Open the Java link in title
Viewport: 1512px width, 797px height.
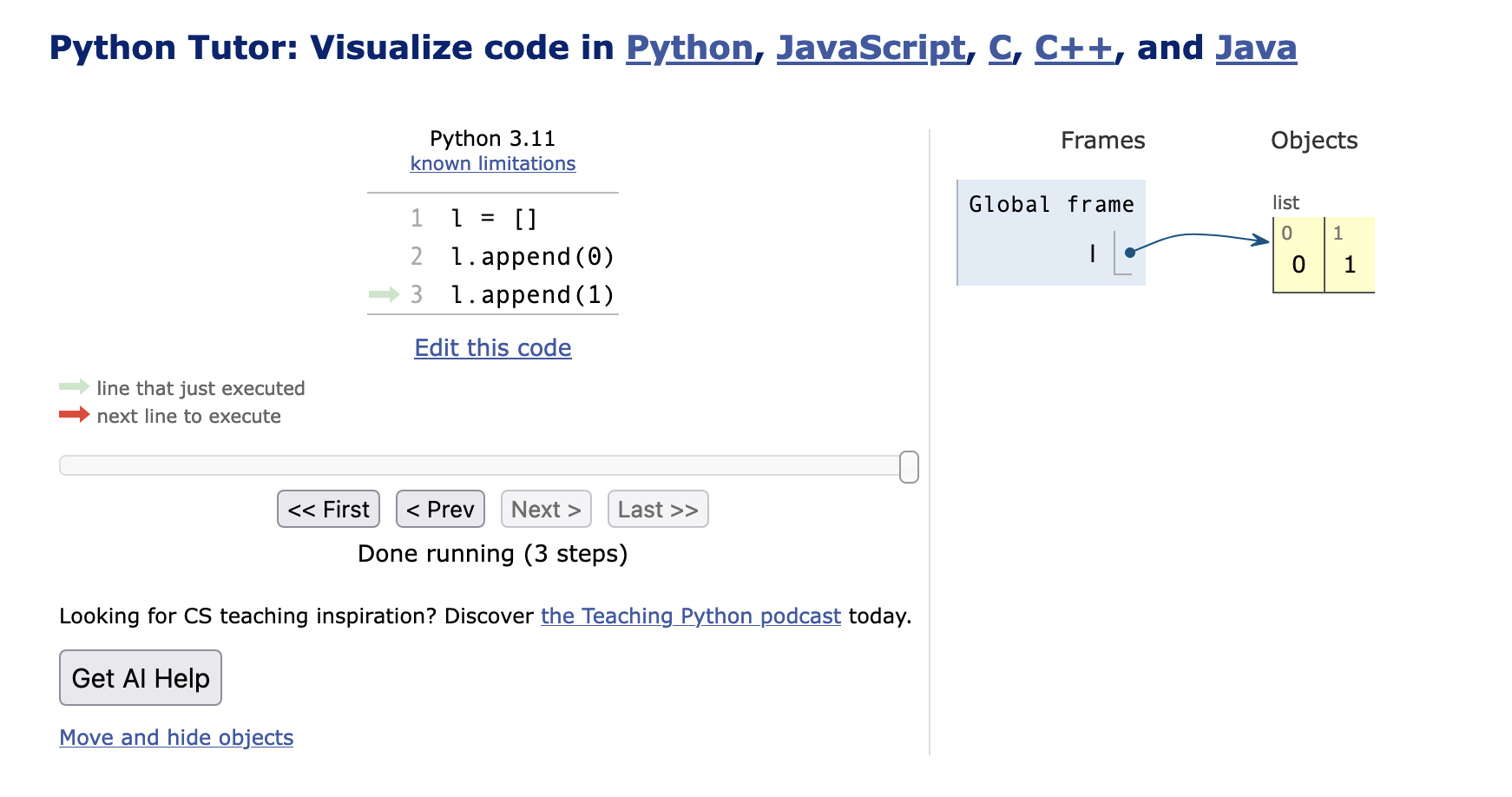click(x=1256, y=48)
